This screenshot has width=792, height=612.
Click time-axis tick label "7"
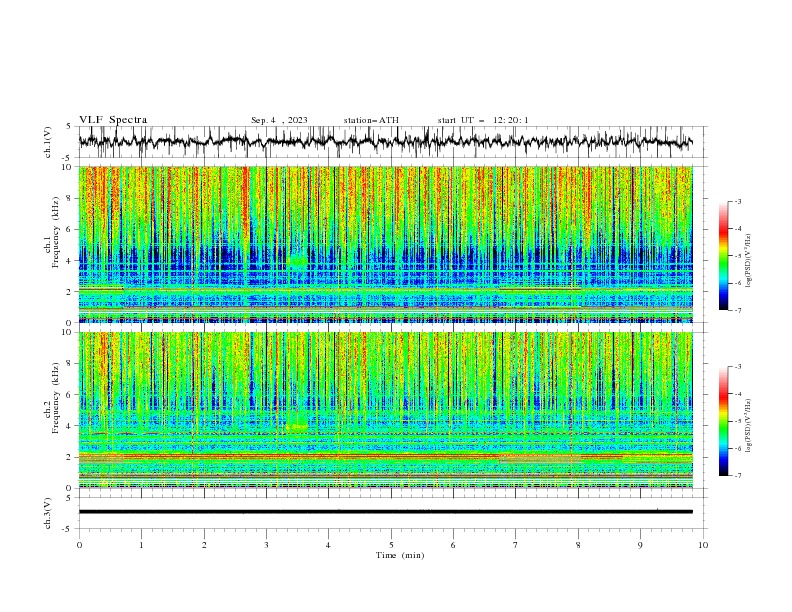click(x=516, y=545)
